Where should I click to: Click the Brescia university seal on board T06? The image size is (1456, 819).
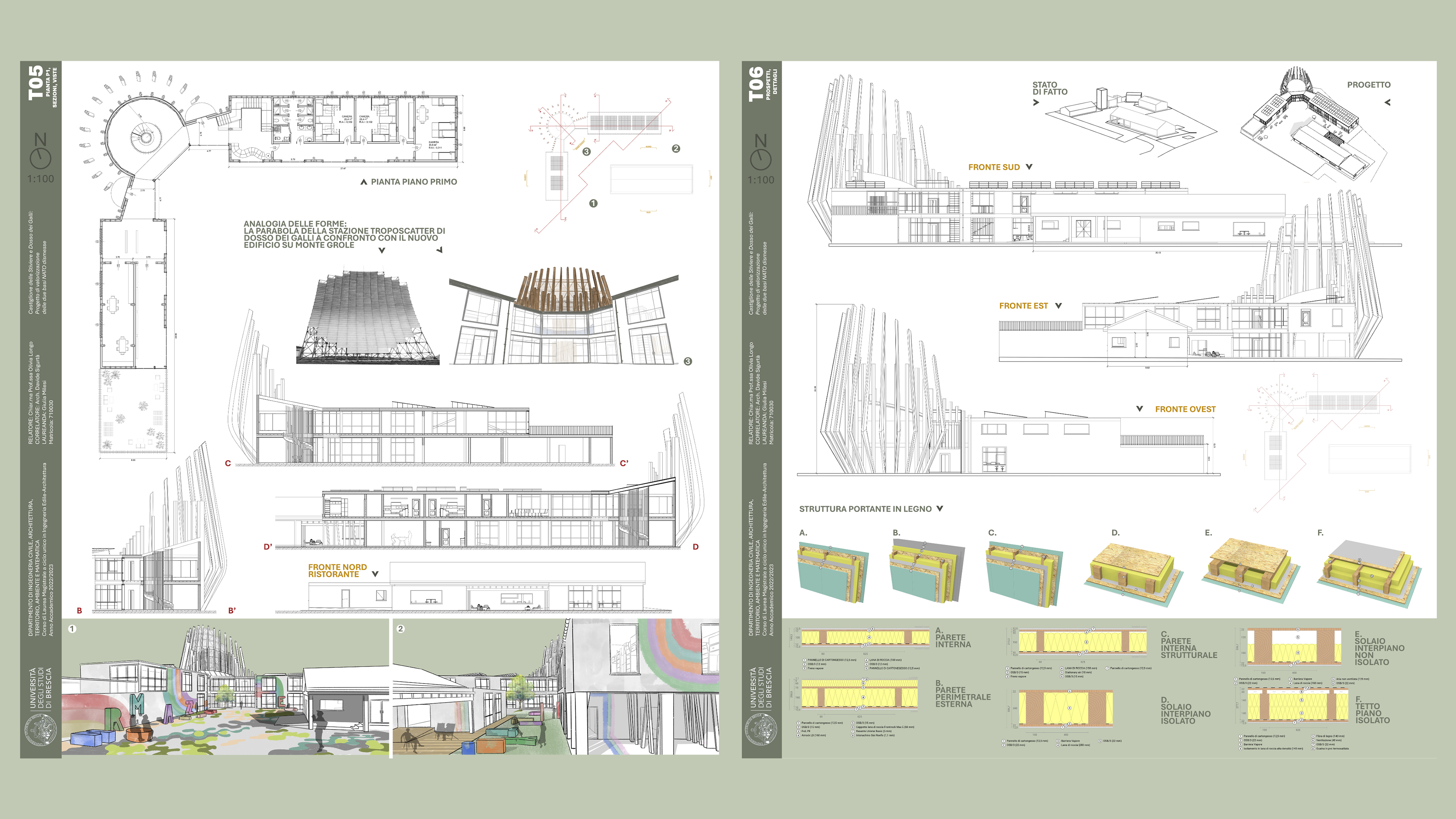point(761,729)
